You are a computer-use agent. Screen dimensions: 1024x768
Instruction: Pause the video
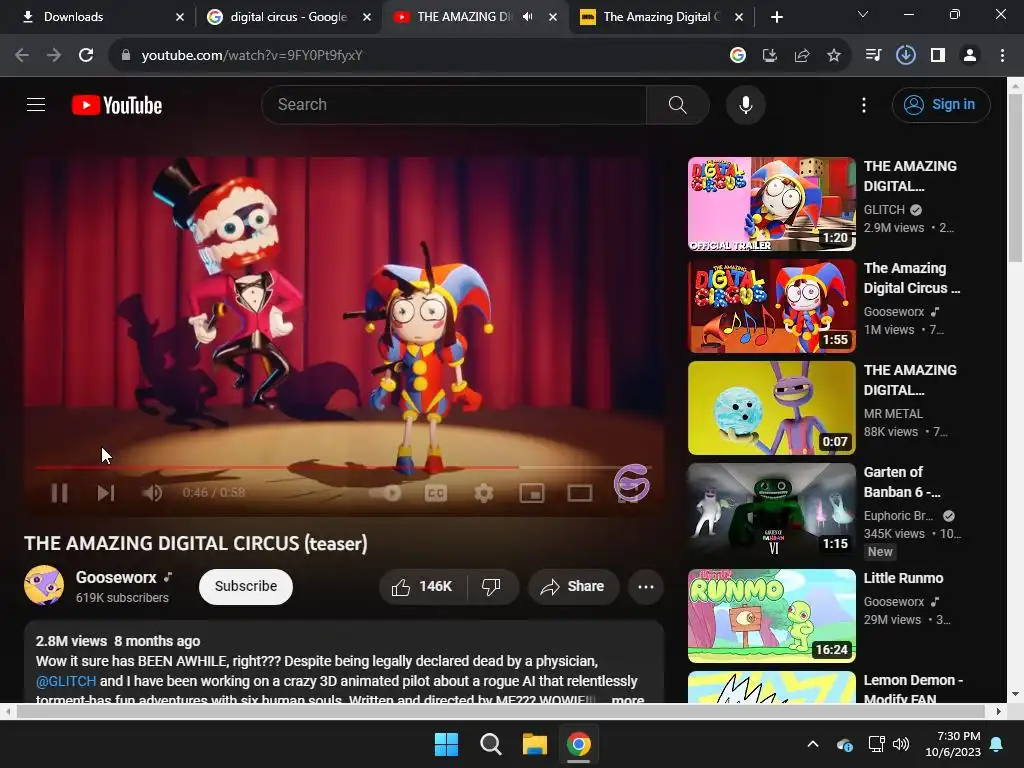point(59,492)
